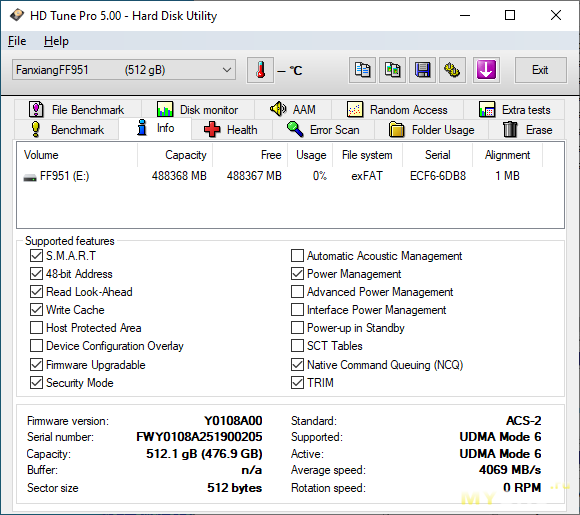Toggle the TRIM checkbox

[x=297, y=383]
